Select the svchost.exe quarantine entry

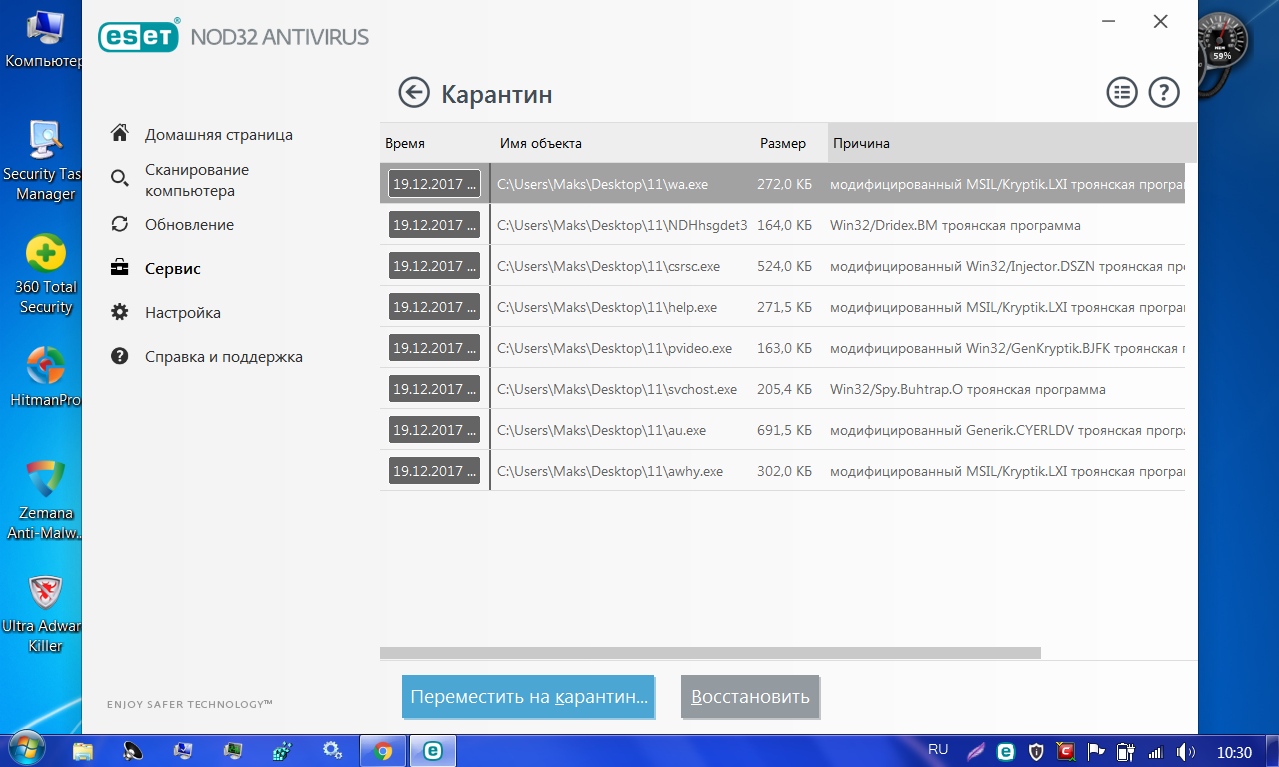tap(782, 389)
